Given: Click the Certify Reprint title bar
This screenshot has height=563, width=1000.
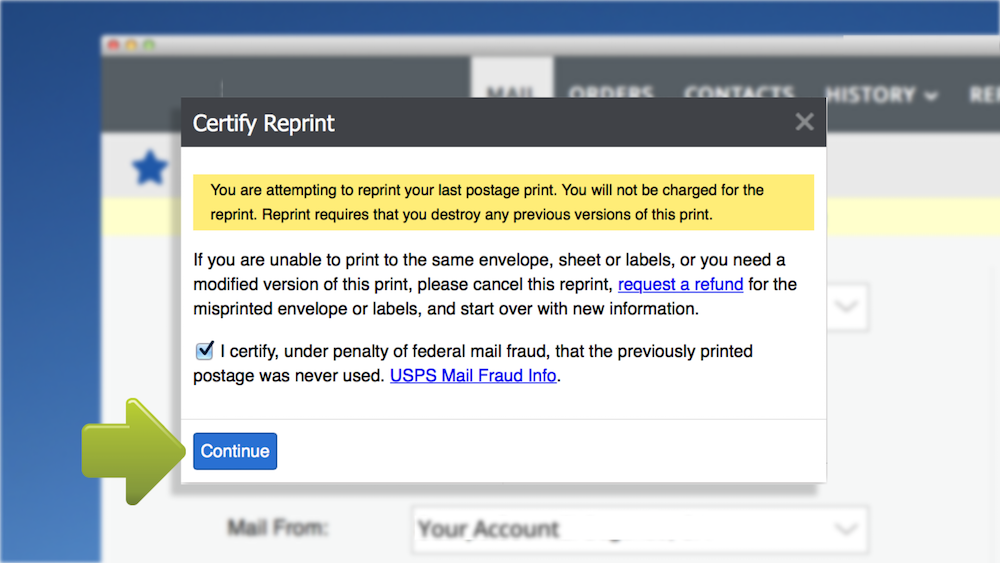Looking at the screenshot, I should tap(503, 122).
